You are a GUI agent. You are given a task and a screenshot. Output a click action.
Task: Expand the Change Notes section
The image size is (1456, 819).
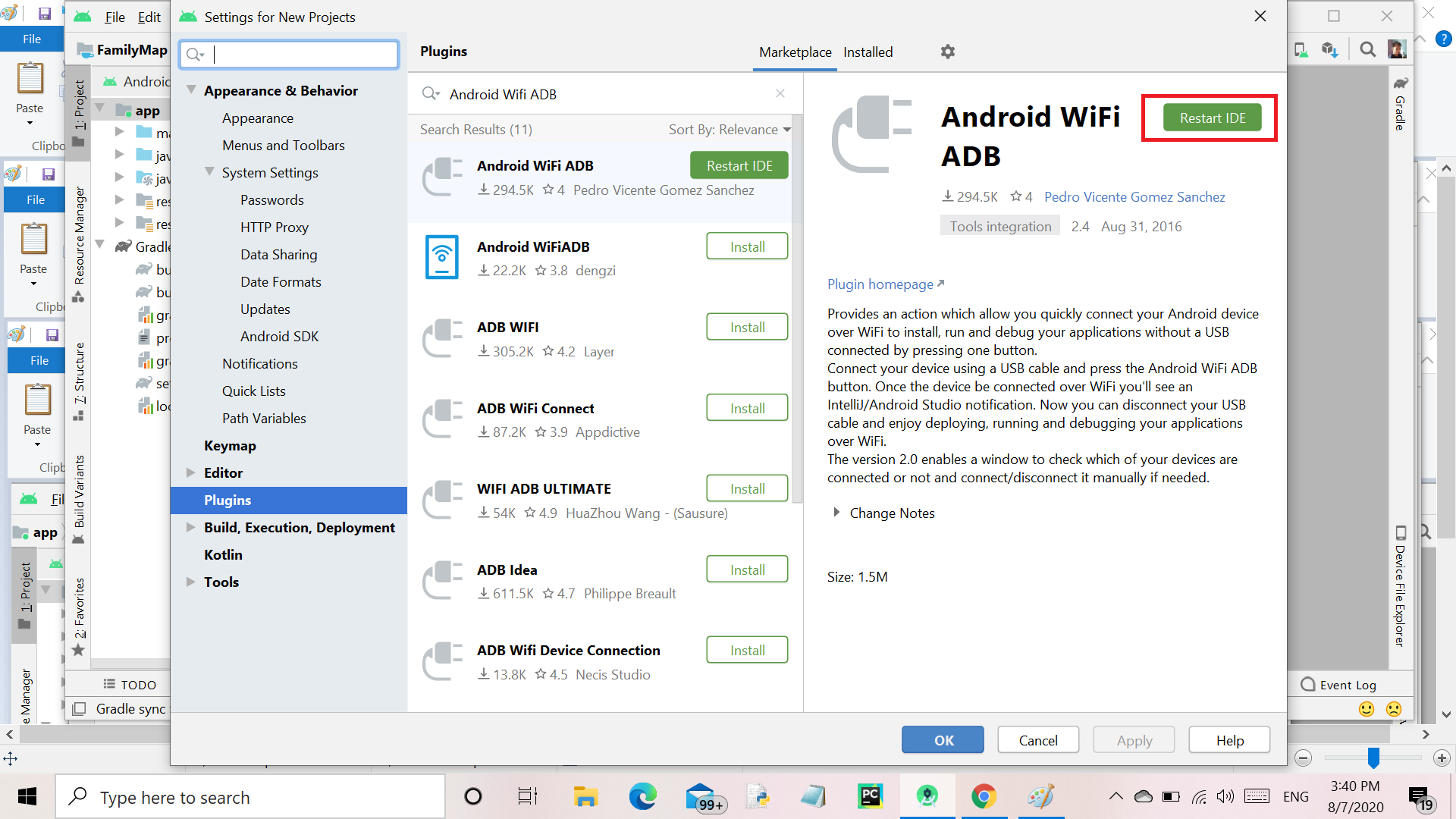point(836,513)
